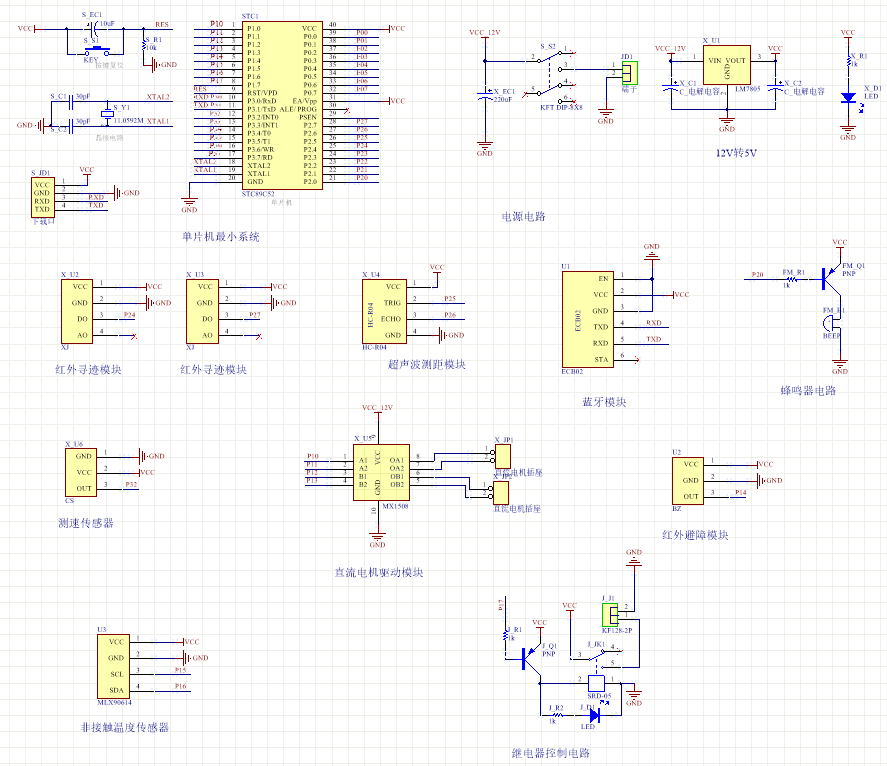Select the green KF128-2P terminal J_J1
The width and height of the screenshot is (887, 766).
coord(610,614)
